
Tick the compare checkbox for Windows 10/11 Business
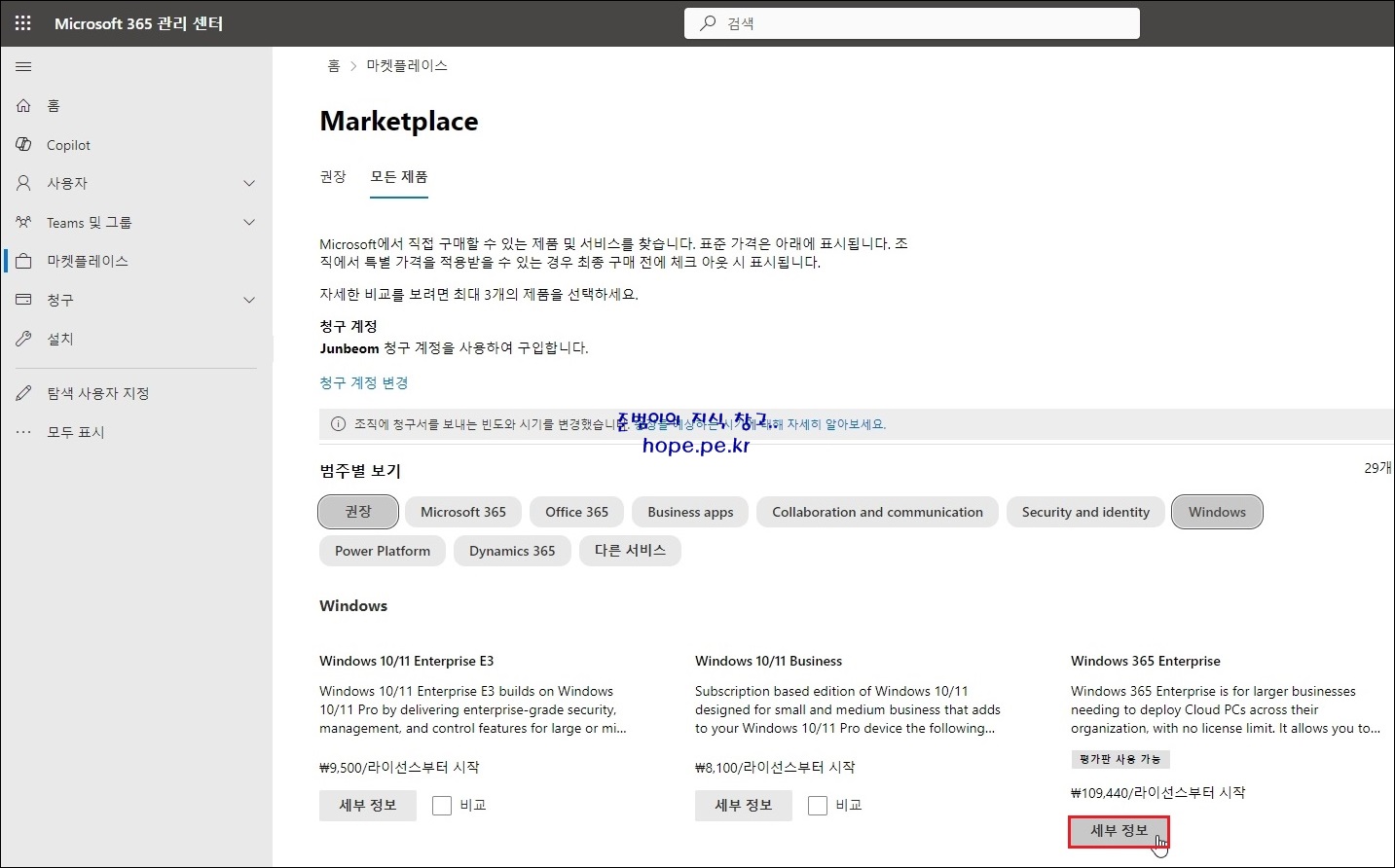[818, 806]
